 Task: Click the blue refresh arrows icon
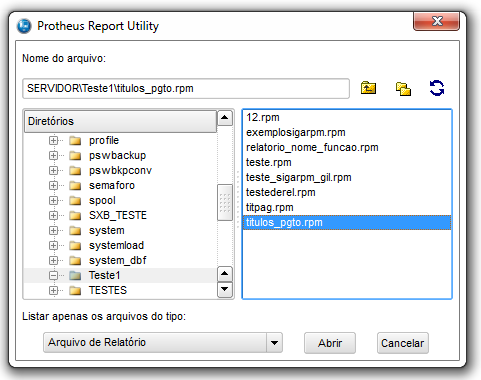[x=437, y=88]
